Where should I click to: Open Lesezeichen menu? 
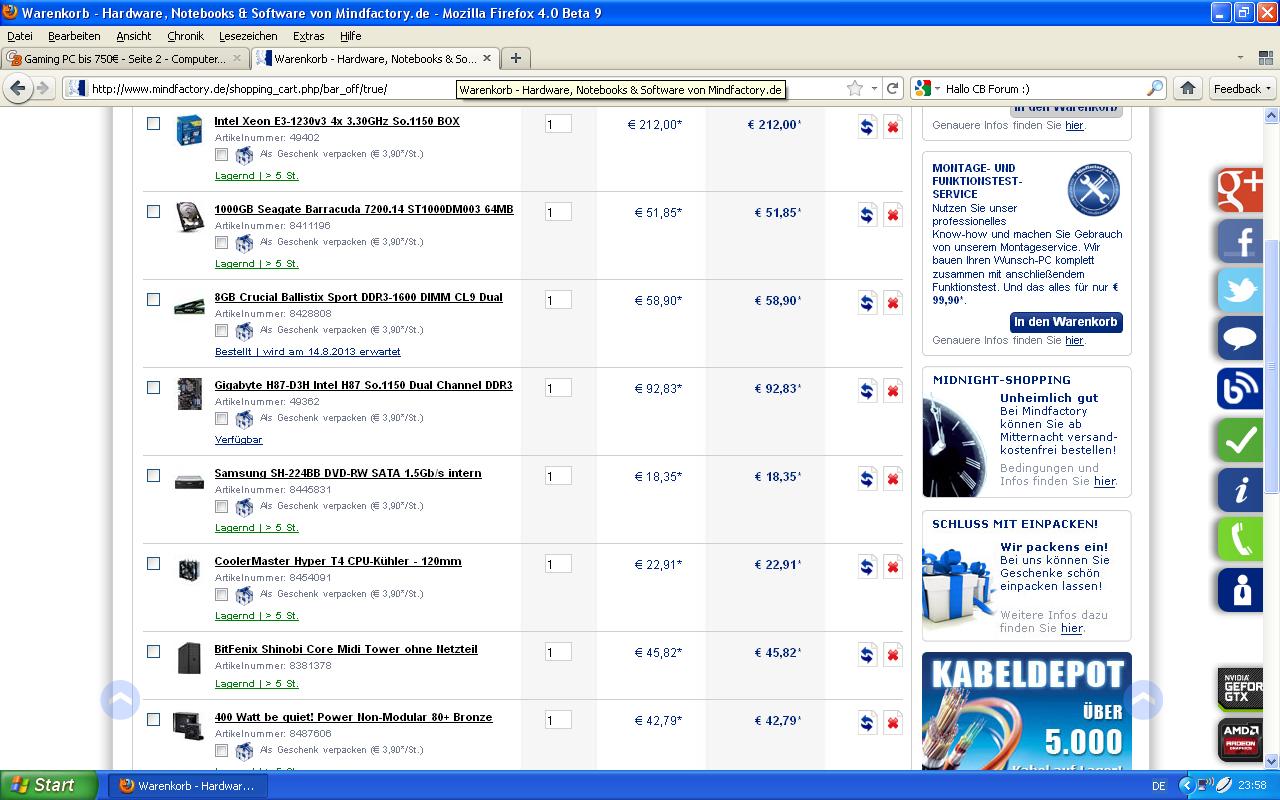[x=248, y=36]
